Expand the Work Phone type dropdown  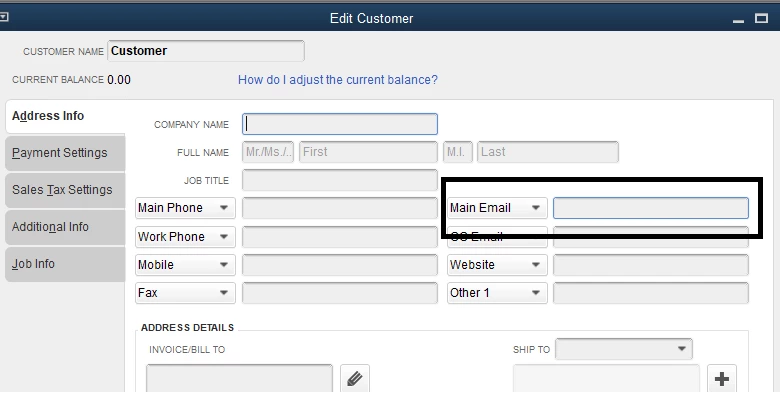coord(185,237)
